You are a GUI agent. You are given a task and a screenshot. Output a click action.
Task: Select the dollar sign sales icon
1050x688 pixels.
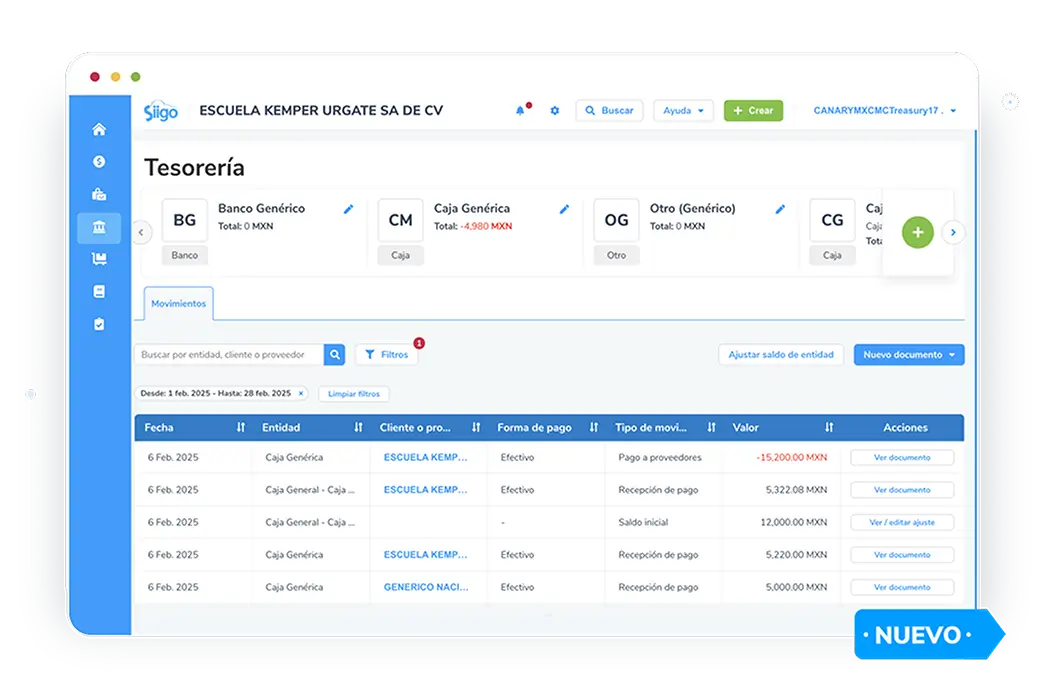[99, 162]
